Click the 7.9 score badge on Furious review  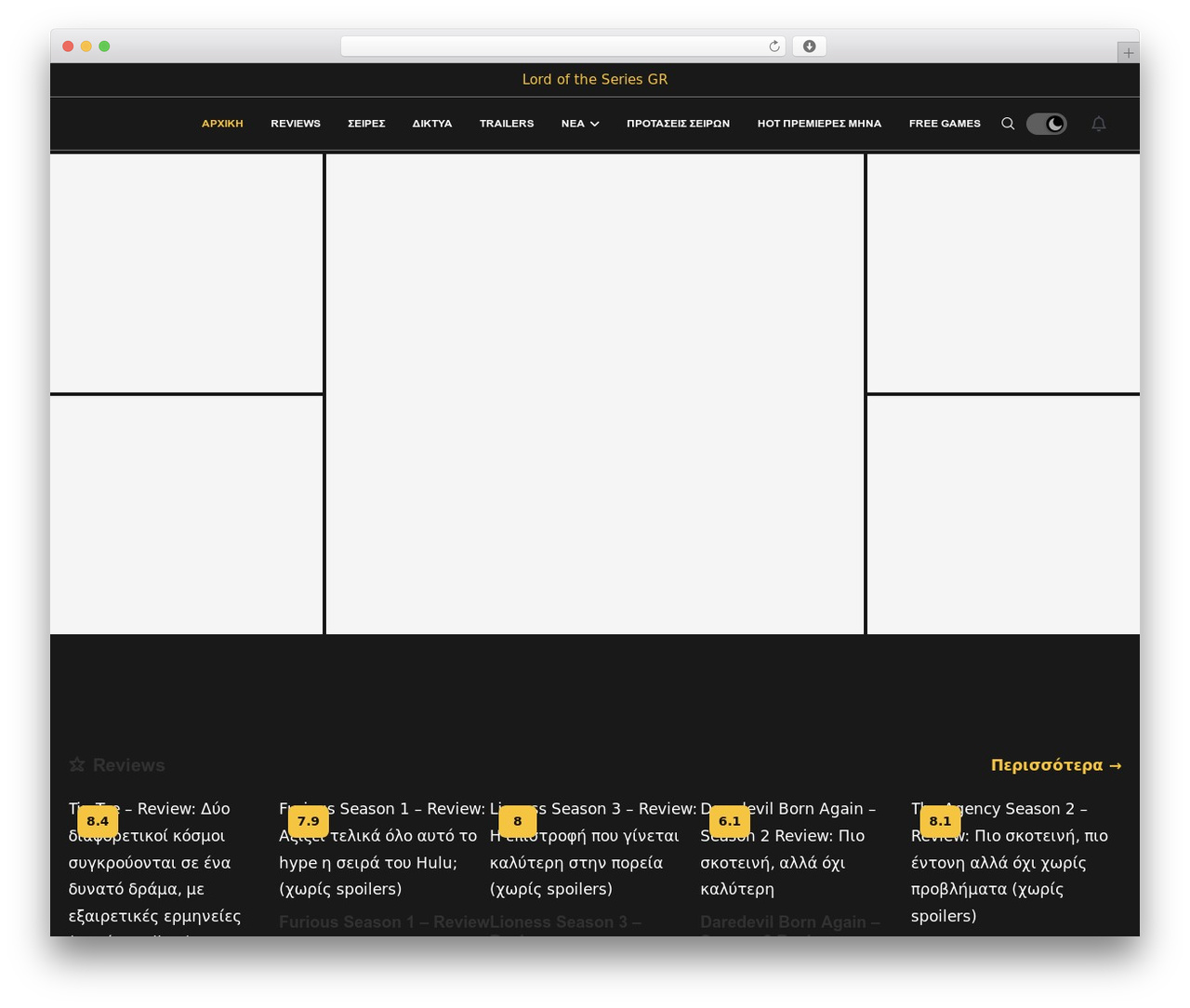309,821
